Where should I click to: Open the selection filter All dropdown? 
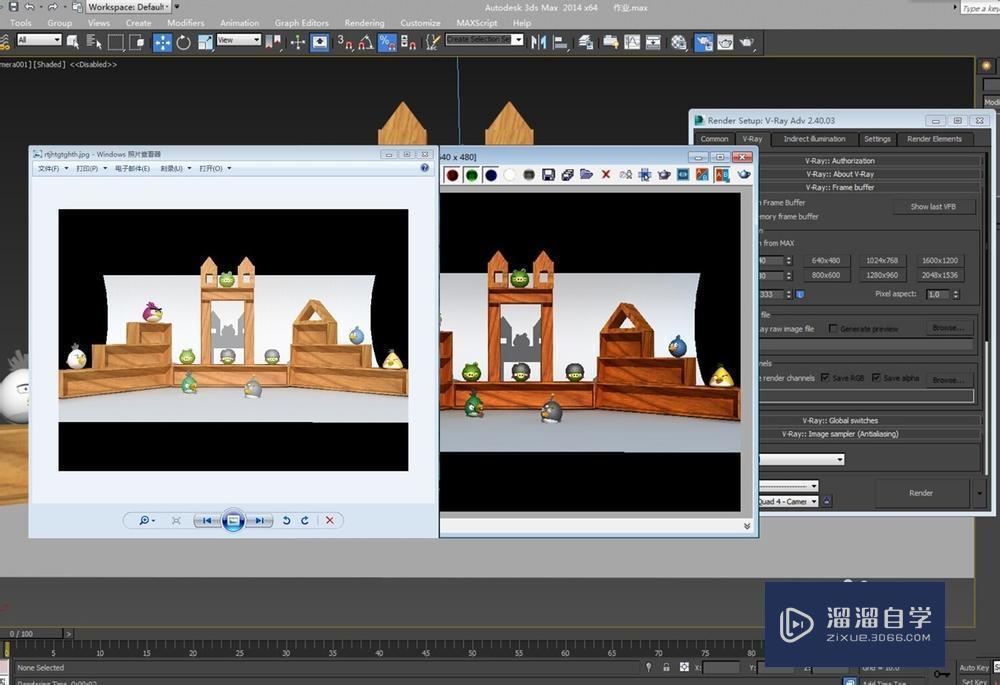[39, 40]
